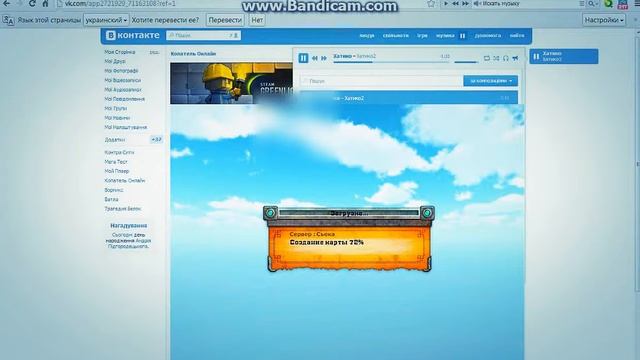Click the megaphone broadcast icon in audio player
The width and height of the screenshot is (640, 360).
[x=515, y=58]
